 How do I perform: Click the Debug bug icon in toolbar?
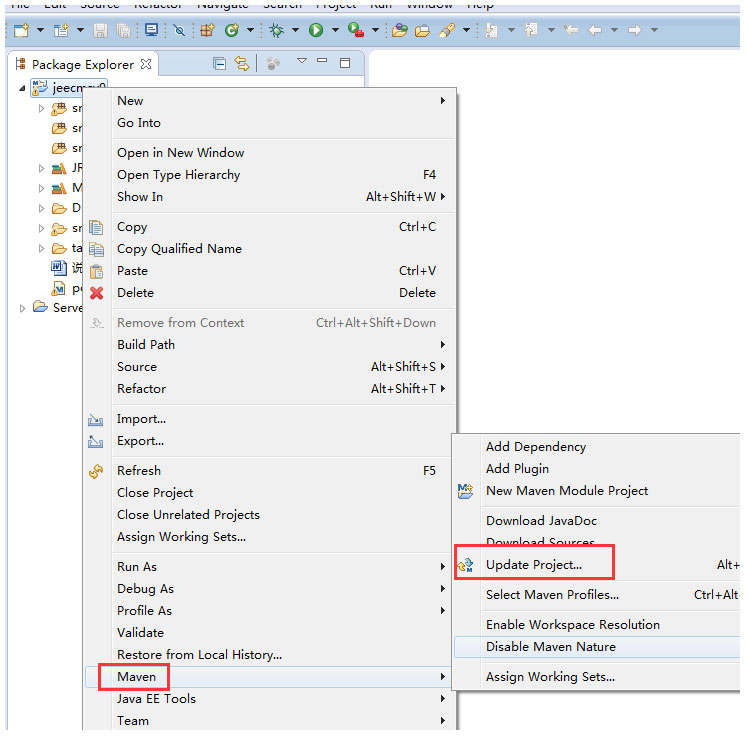pyautogui.click(x=277, y=30)
